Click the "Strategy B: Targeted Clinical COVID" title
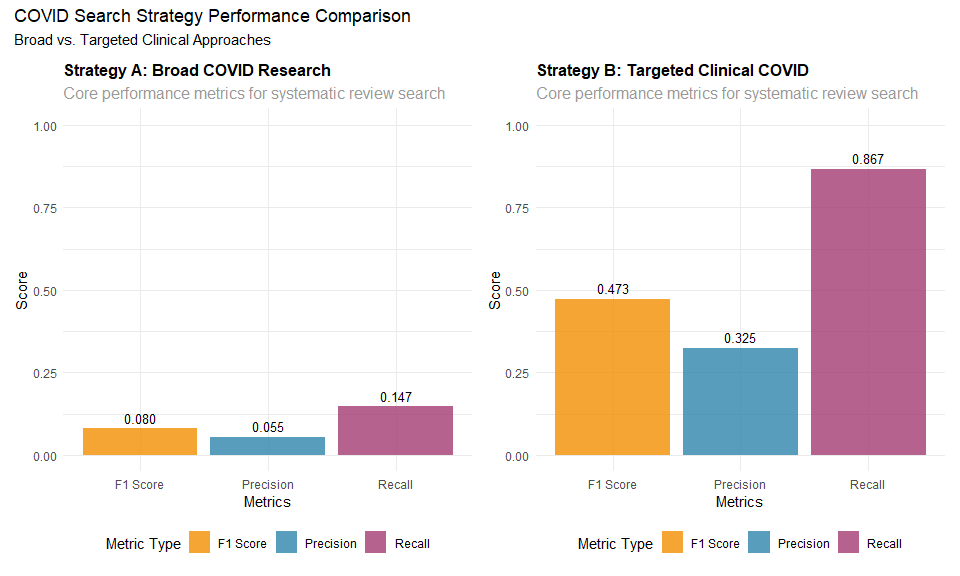 (673, 71)
